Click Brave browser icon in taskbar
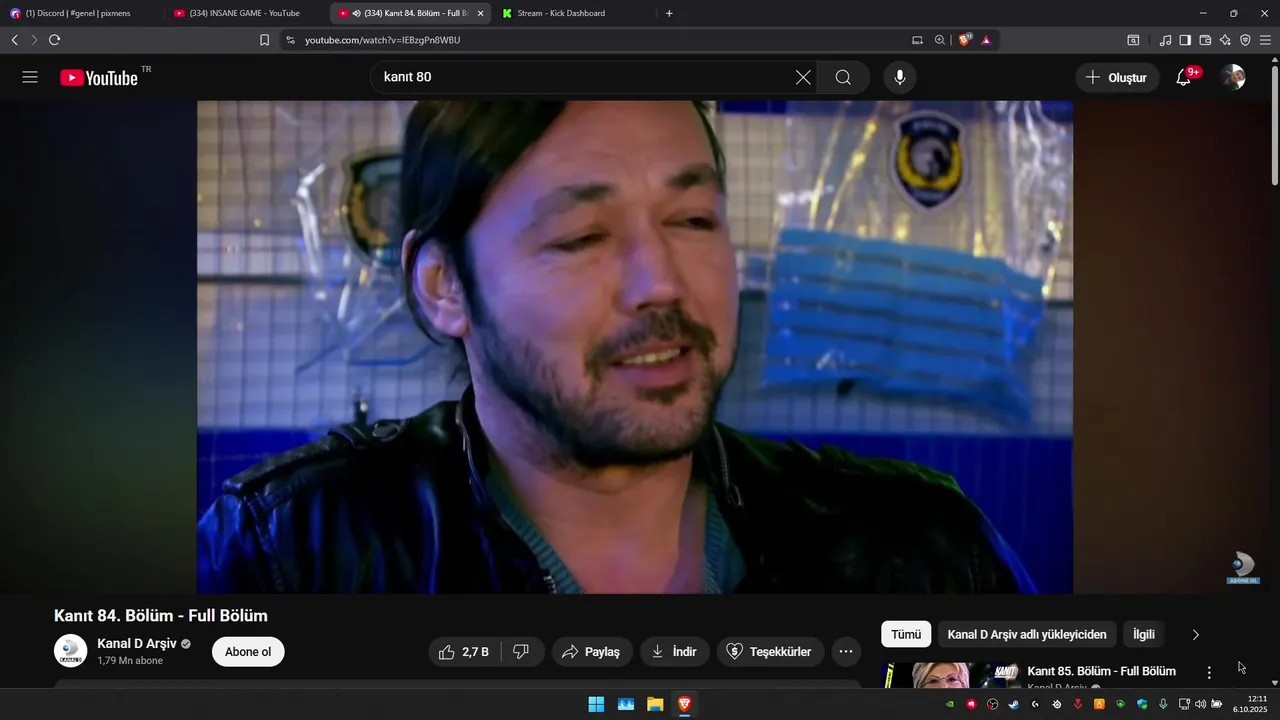The image size is (1280, 720). coord(684,704)
